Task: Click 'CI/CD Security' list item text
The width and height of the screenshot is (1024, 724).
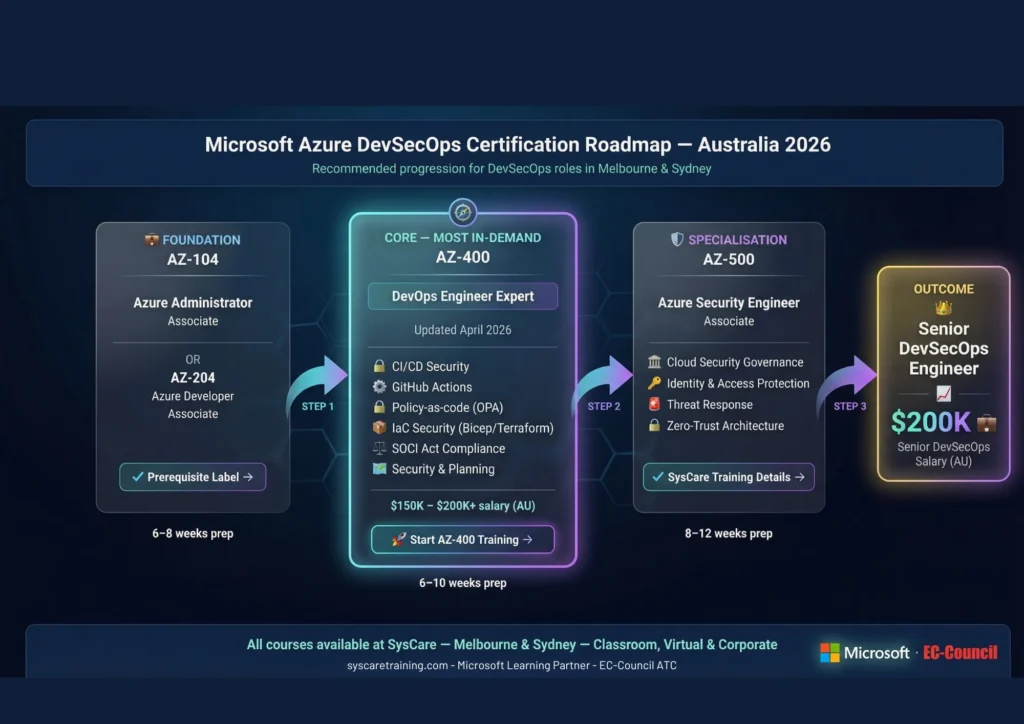Action: [x=430, y=366]
